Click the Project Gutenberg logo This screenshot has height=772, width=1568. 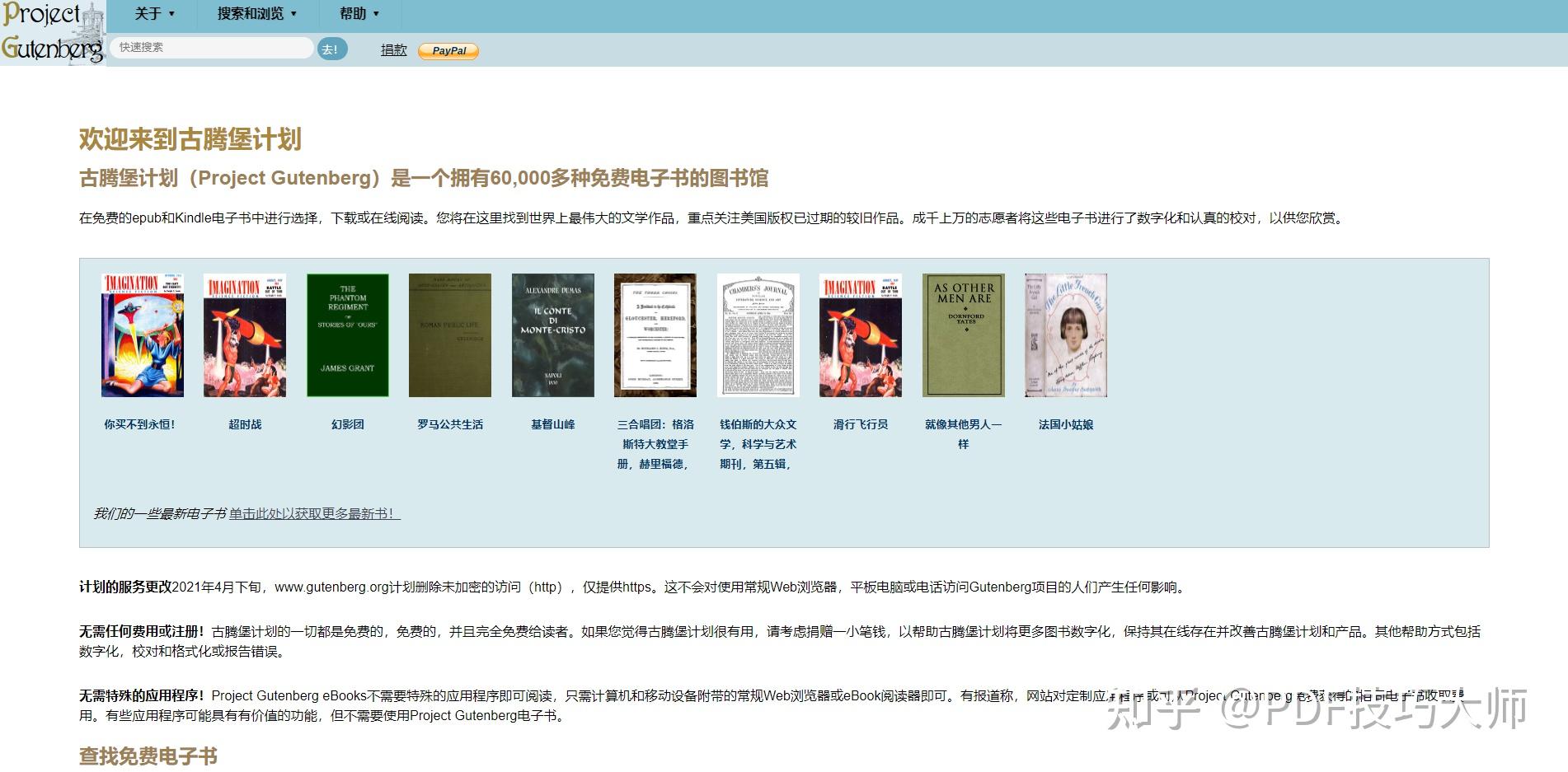53,32
